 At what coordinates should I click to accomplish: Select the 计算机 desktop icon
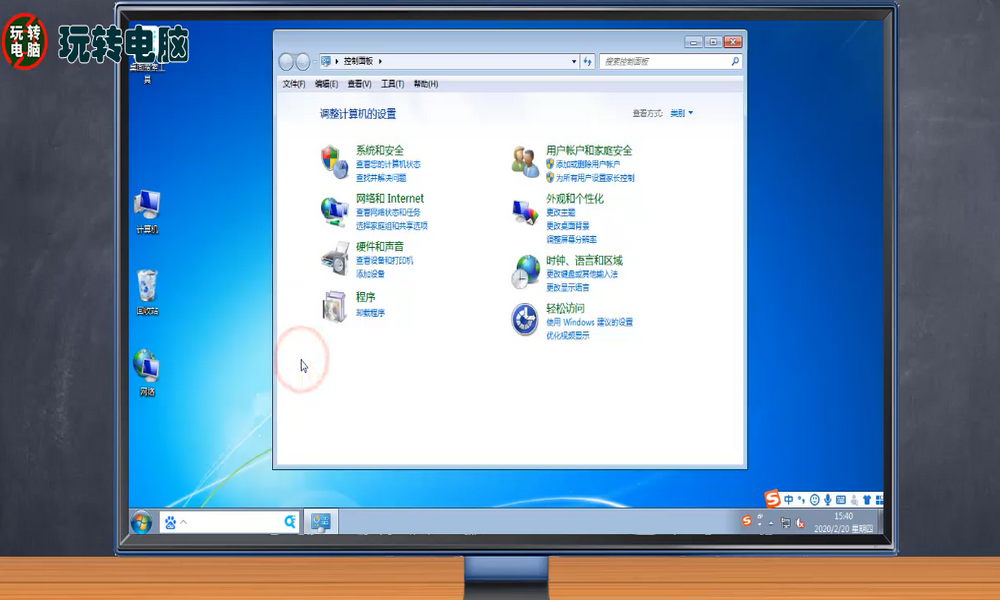click(147, 212)
